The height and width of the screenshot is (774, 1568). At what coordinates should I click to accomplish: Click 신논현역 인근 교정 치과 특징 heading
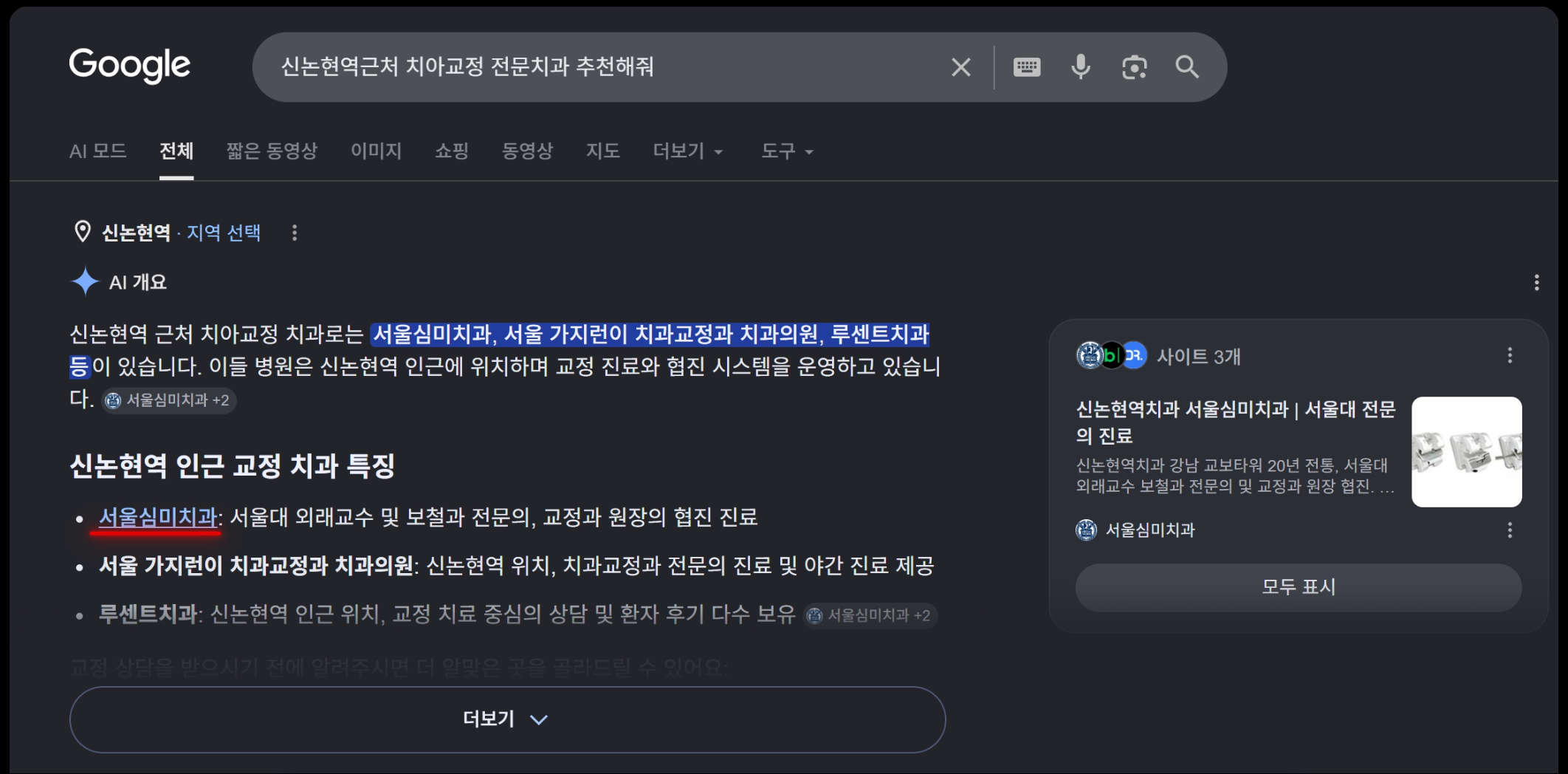click(x=233, y=465)
